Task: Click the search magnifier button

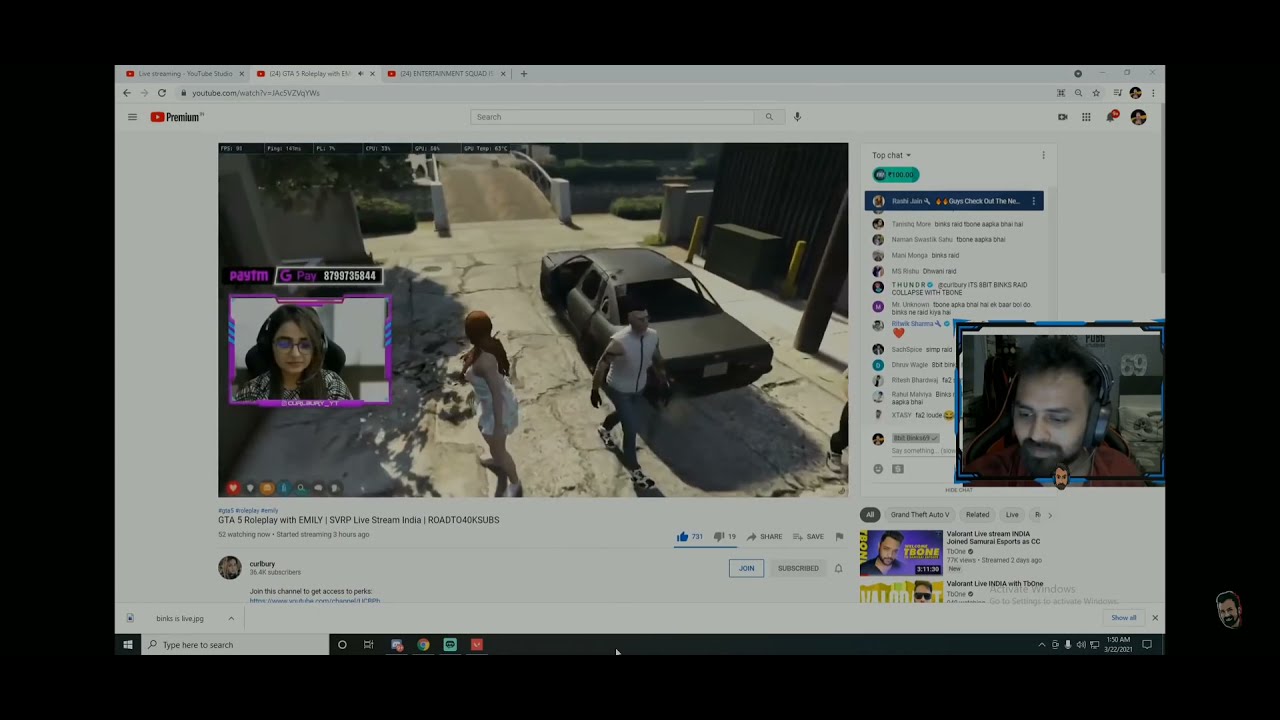Action: coord(769,117)
